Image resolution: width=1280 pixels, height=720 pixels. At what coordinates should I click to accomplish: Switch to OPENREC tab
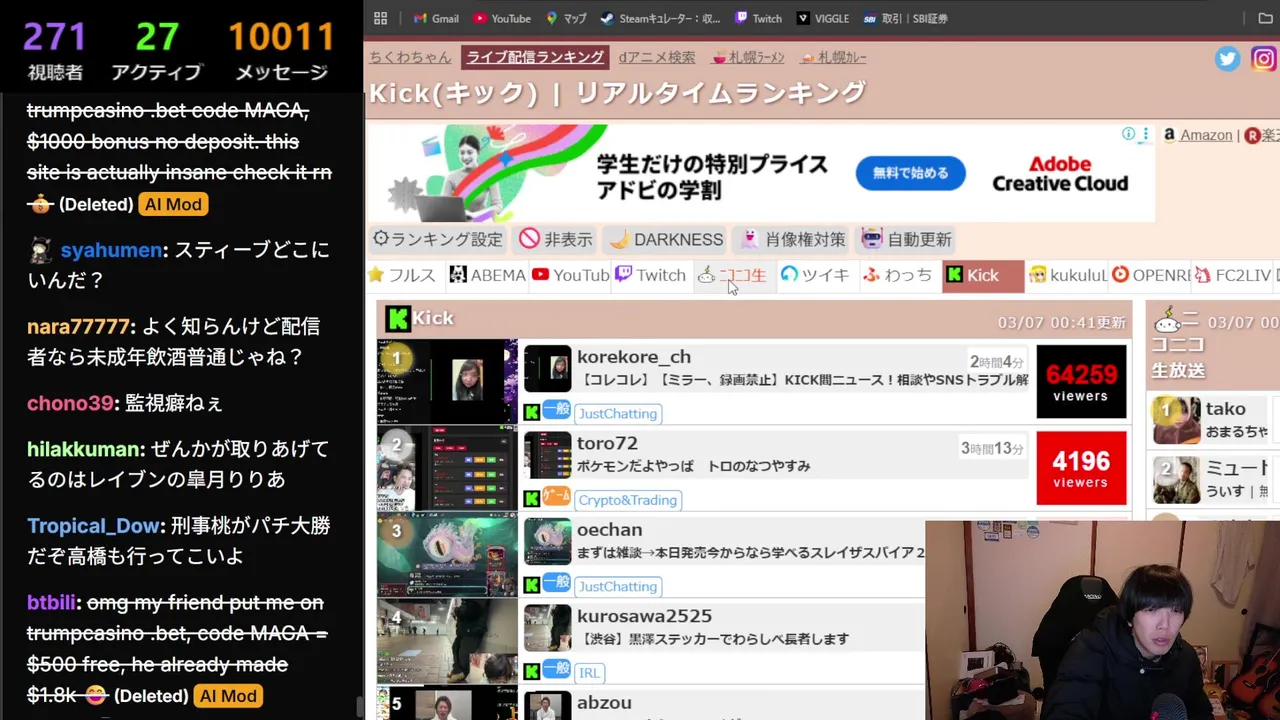[x=1151, y=275]
